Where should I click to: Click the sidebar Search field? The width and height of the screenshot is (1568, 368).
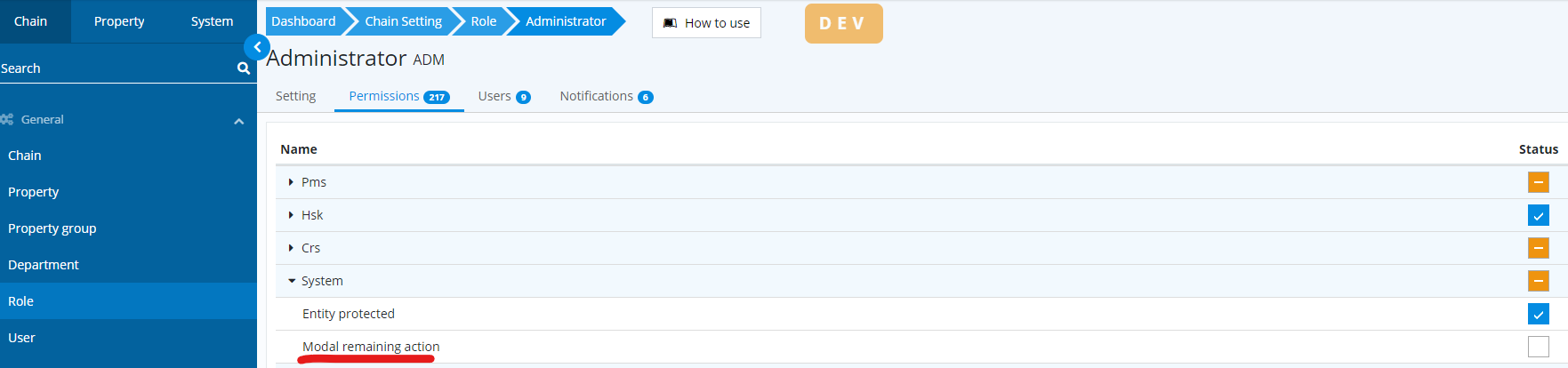tap(116, 68)
